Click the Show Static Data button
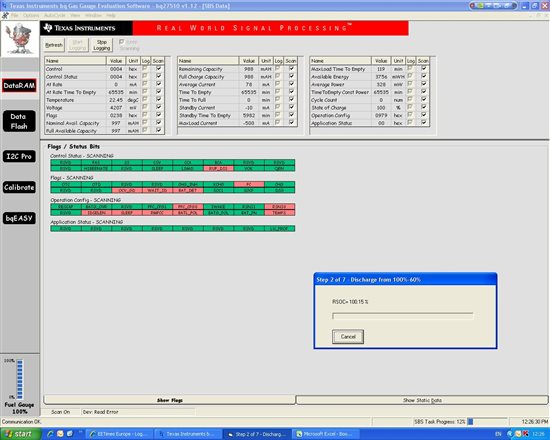Screen dimensions: 550x440 422,400
